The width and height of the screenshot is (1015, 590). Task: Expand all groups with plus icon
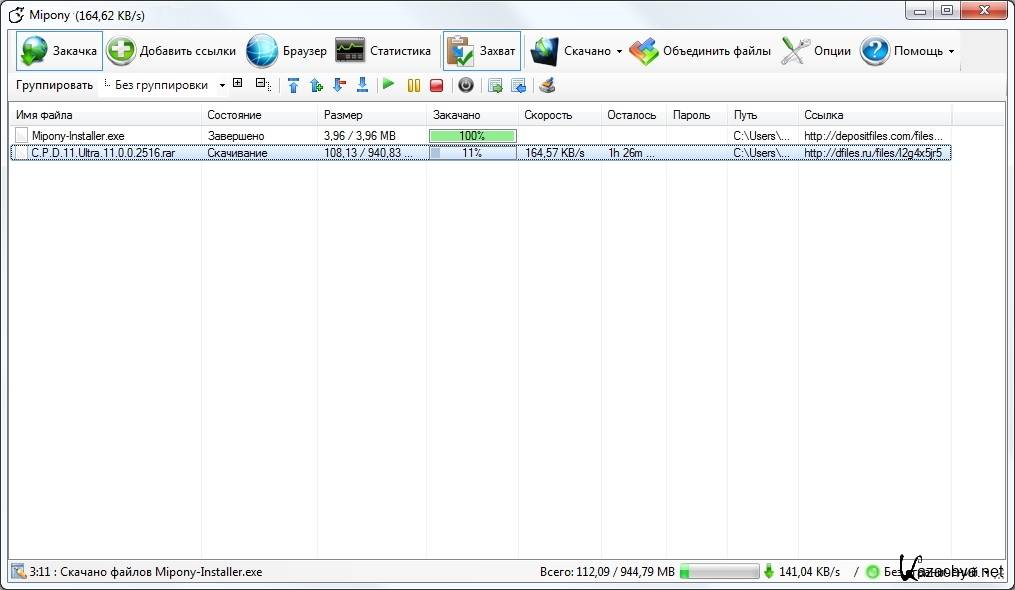coord(237,84)
